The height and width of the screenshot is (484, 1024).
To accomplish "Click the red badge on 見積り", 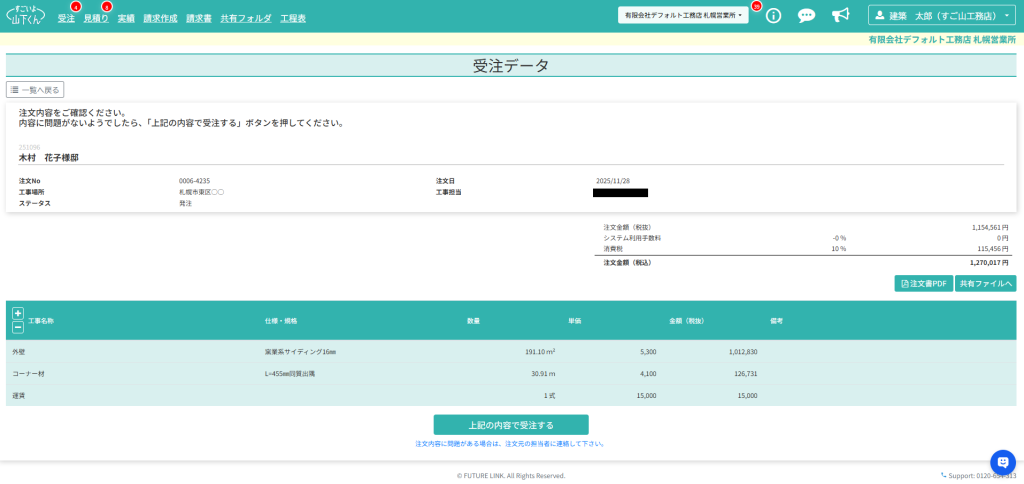I will pos(107,7).
